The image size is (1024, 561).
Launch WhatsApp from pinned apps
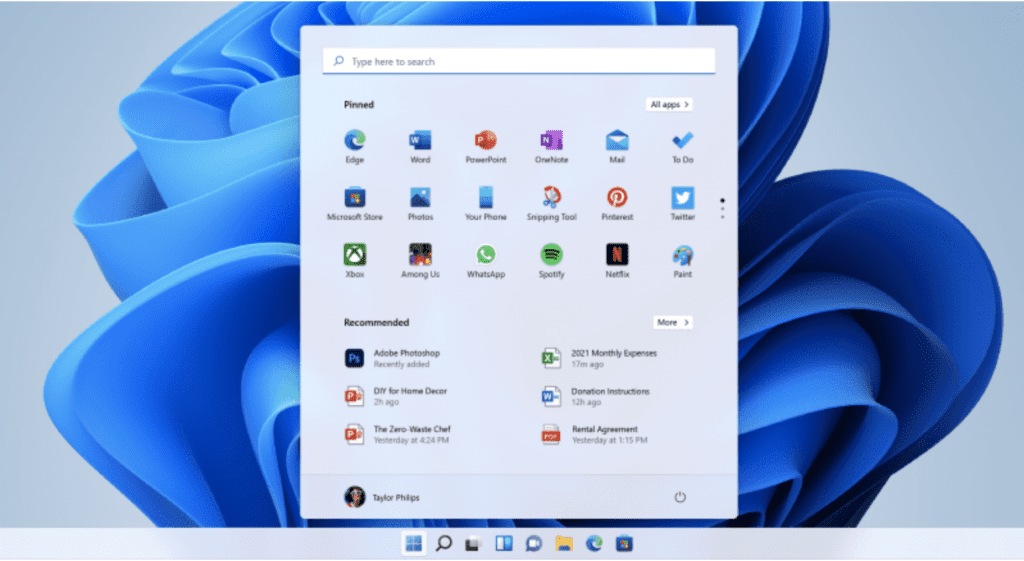[486, 261]
